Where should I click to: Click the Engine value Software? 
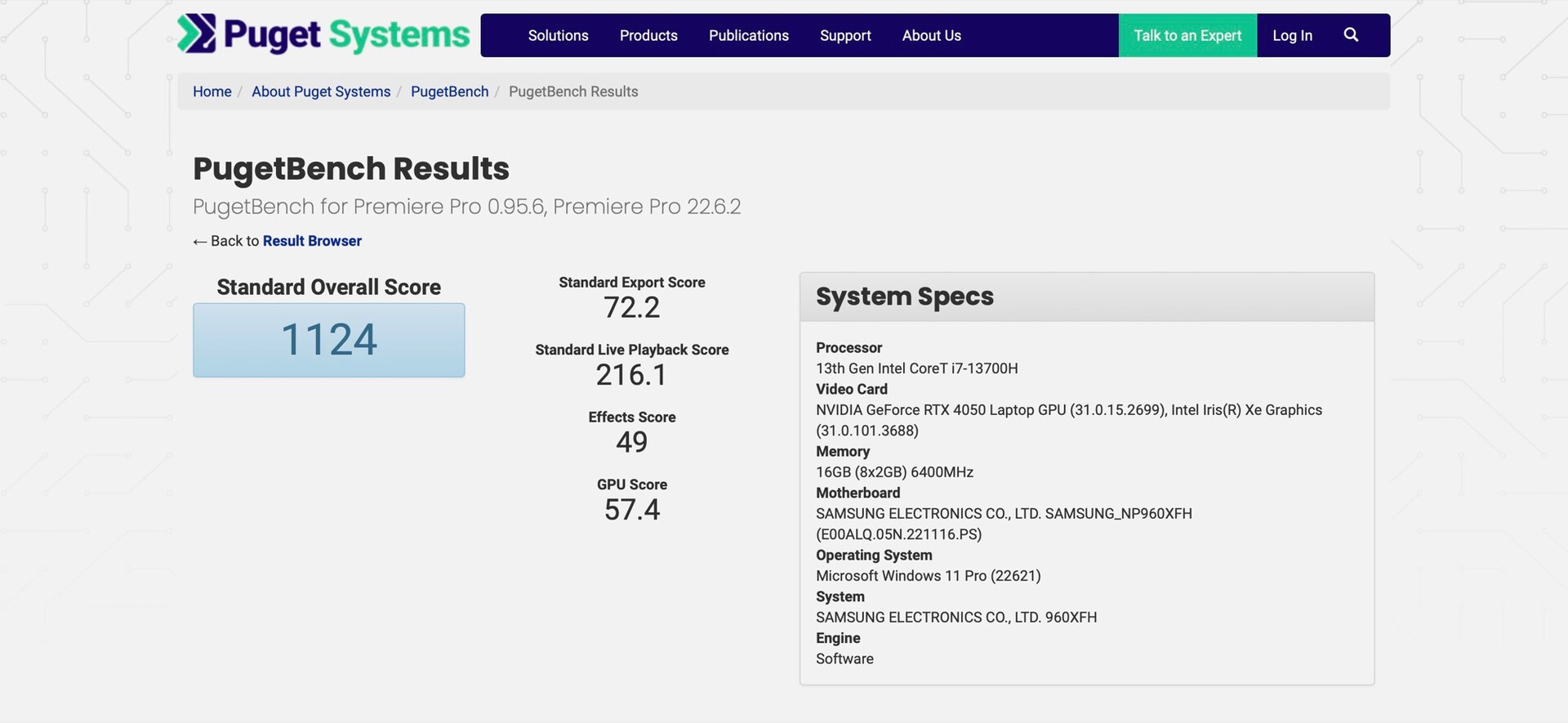tap(844, 659)
